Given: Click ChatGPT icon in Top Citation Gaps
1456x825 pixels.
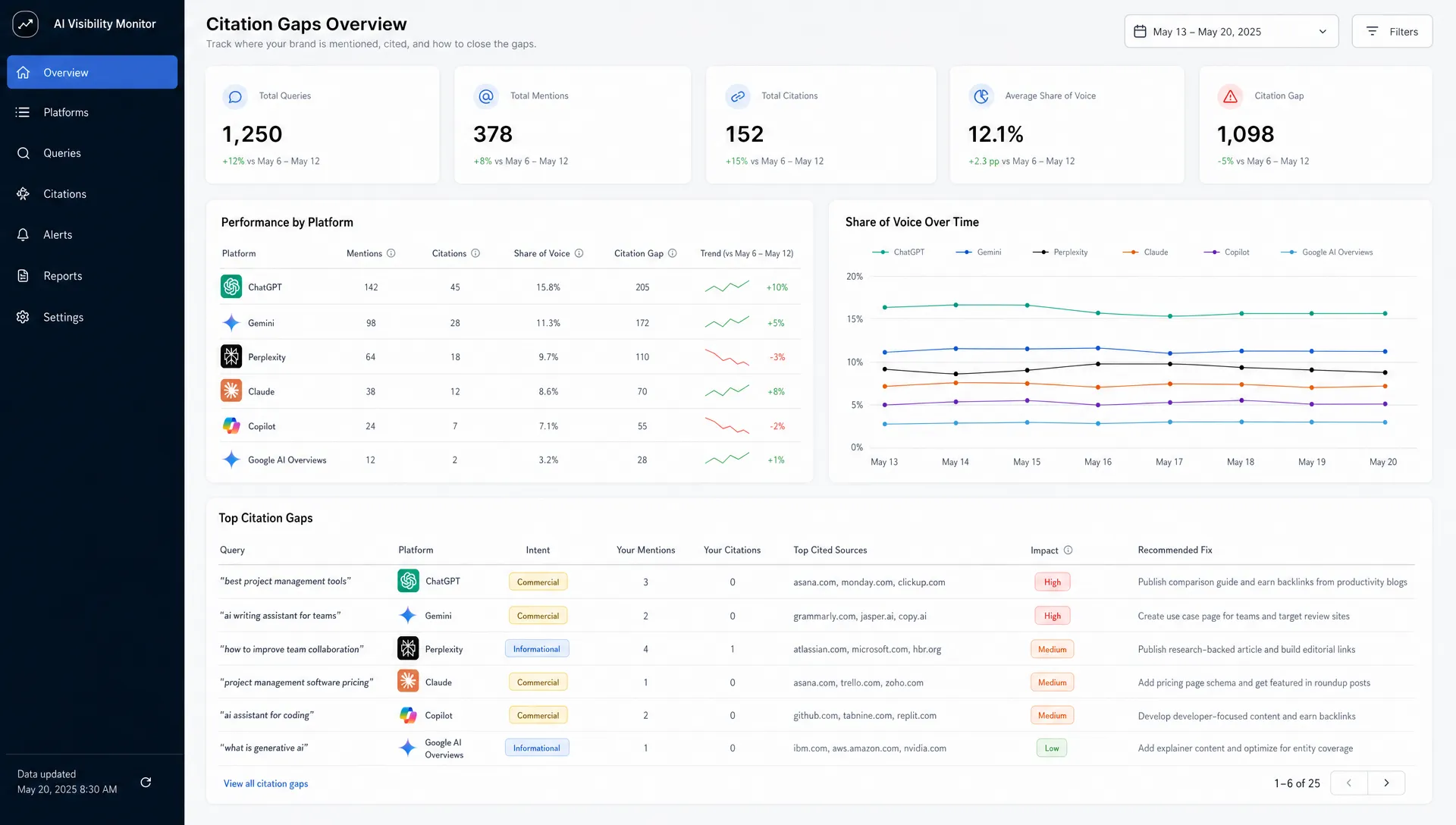Looking at the screenshot, I should pyautogui.click(x=408, y=581).
